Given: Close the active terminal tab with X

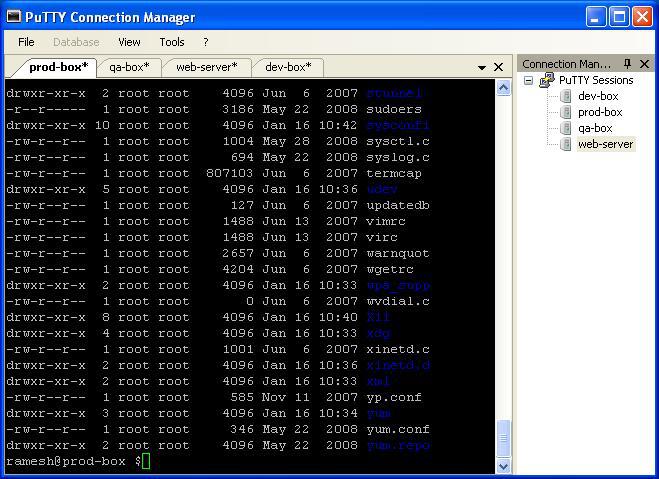Looking at the screenshot, I should coord(499,67).
